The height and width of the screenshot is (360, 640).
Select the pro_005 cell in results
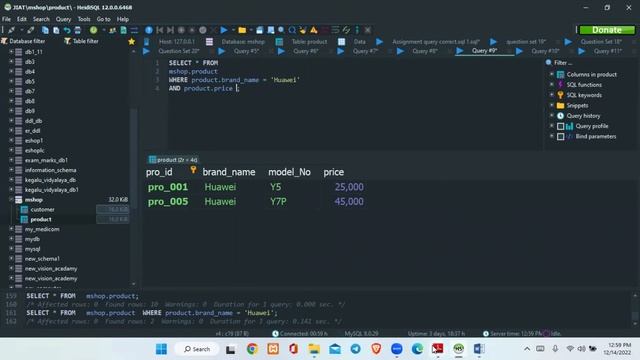click(168, 202)
